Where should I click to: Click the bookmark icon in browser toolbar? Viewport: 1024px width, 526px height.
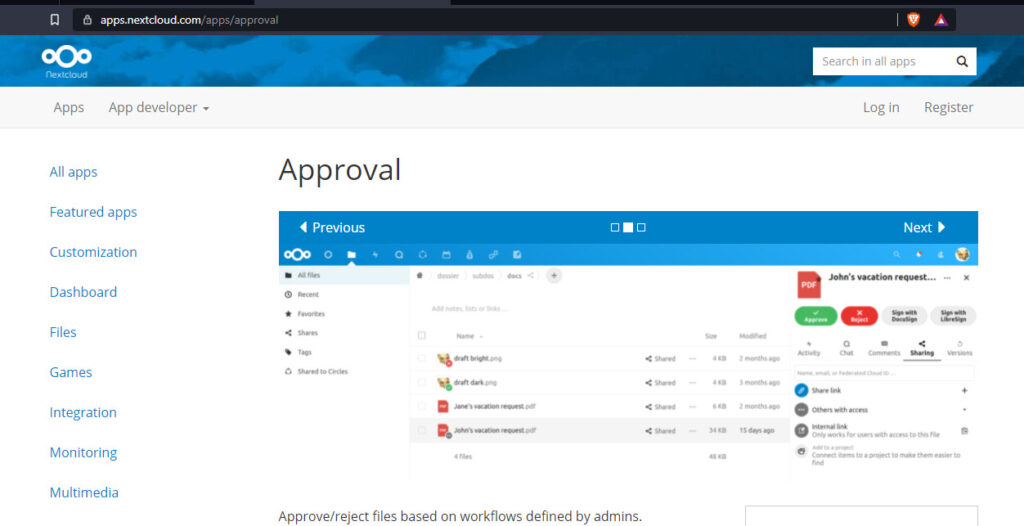coord(54,19)
